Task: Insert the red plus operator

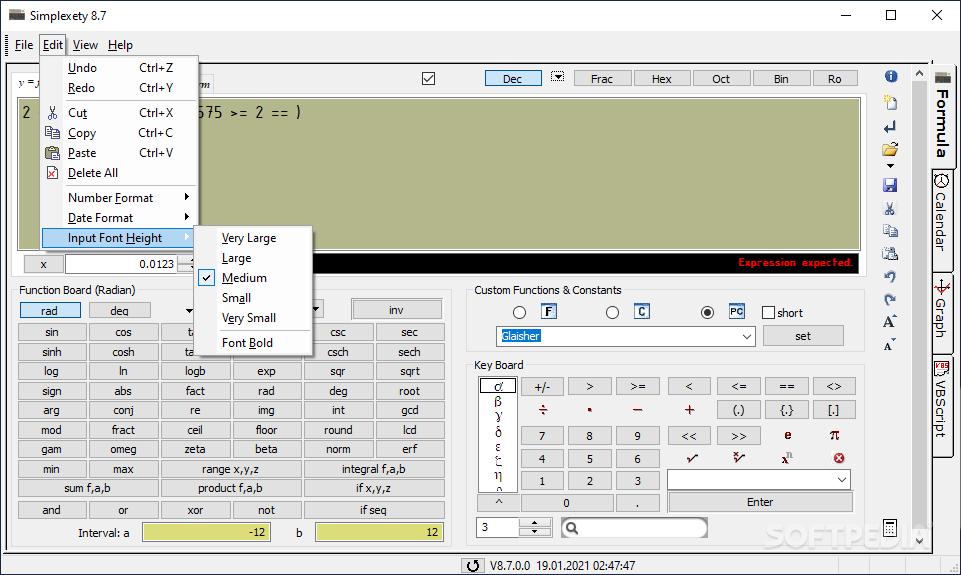Action: coord(689,409)
